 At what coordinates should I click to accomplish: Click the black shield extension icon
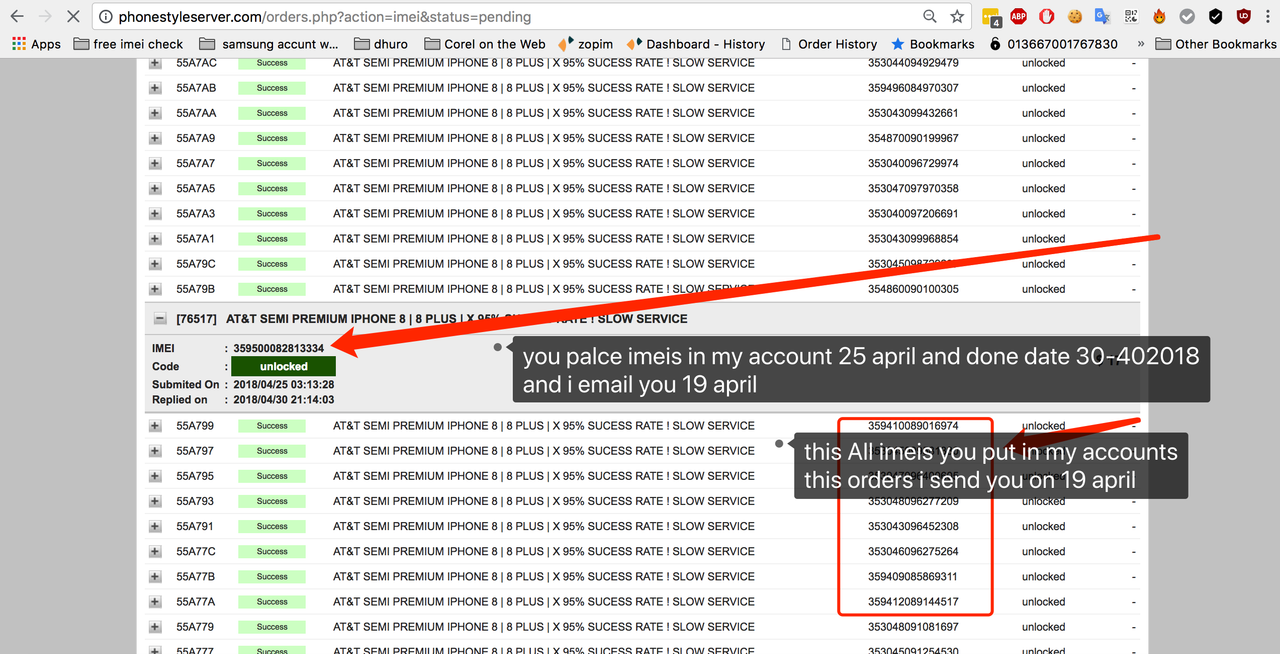pyautogui.click(x=1215, y=16)
